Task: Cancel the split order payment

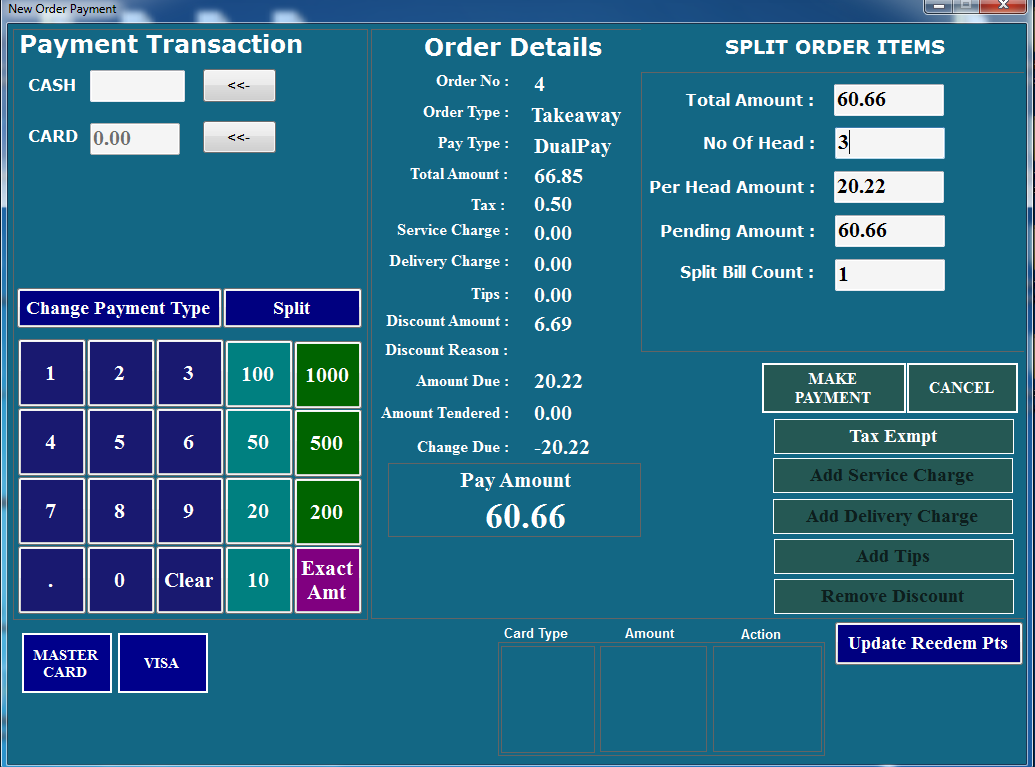Action: [x=961, y=388]
